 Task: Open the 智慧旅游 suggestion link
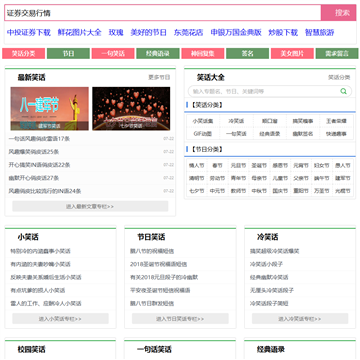tap(319, 32)
